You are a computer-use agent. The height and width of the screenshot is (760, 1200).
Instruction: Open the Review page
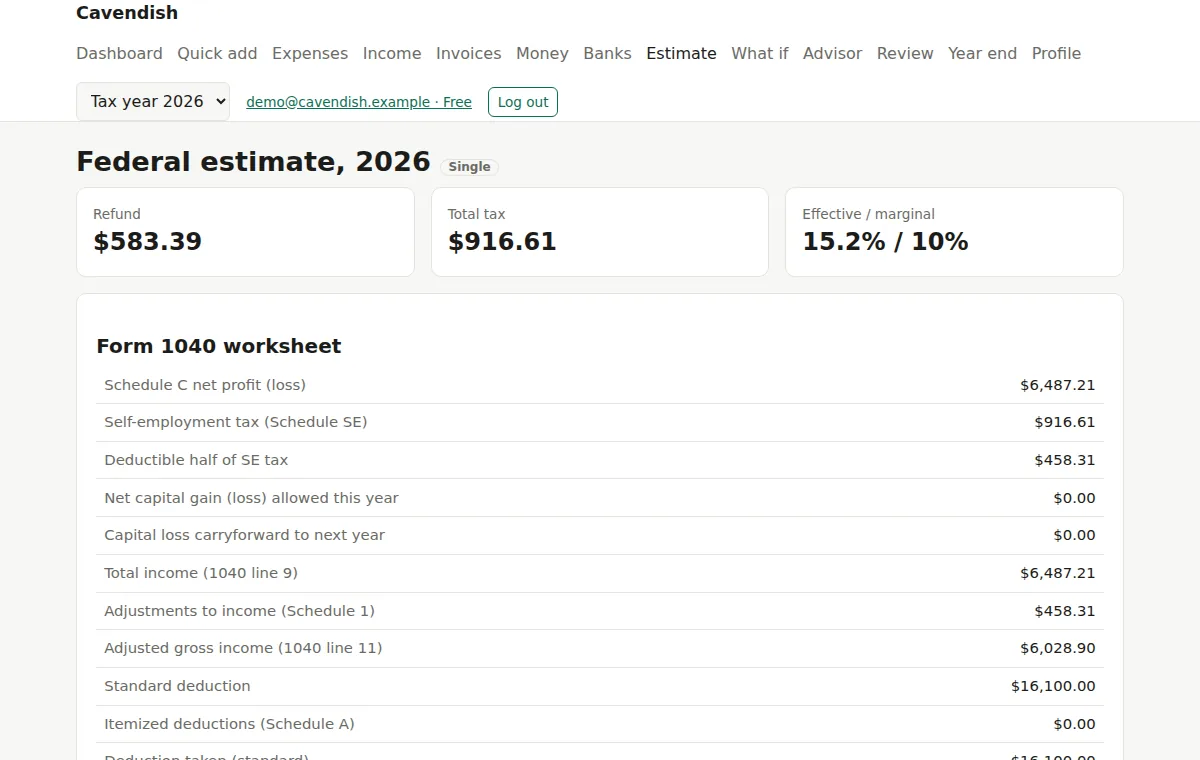905,53
